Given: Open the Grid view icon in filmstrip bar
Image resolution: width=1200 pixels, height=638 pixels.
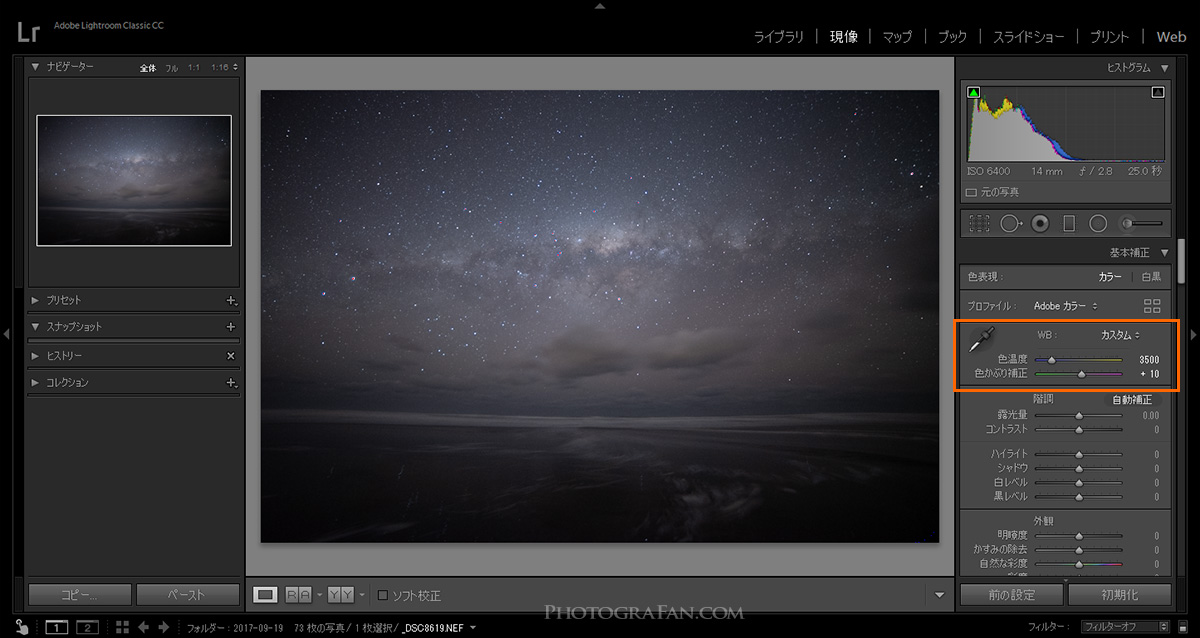Looking at the screenshot, I should 122,627.
